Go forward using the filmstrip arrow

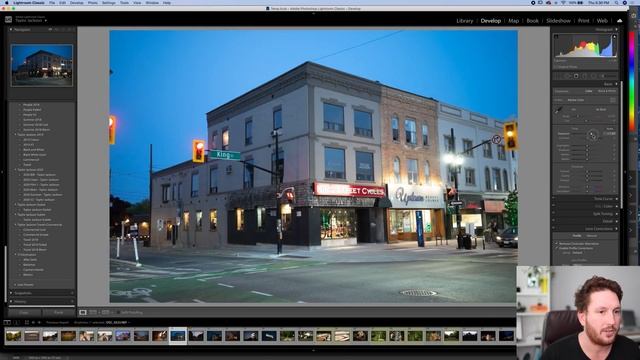(39, 322)
